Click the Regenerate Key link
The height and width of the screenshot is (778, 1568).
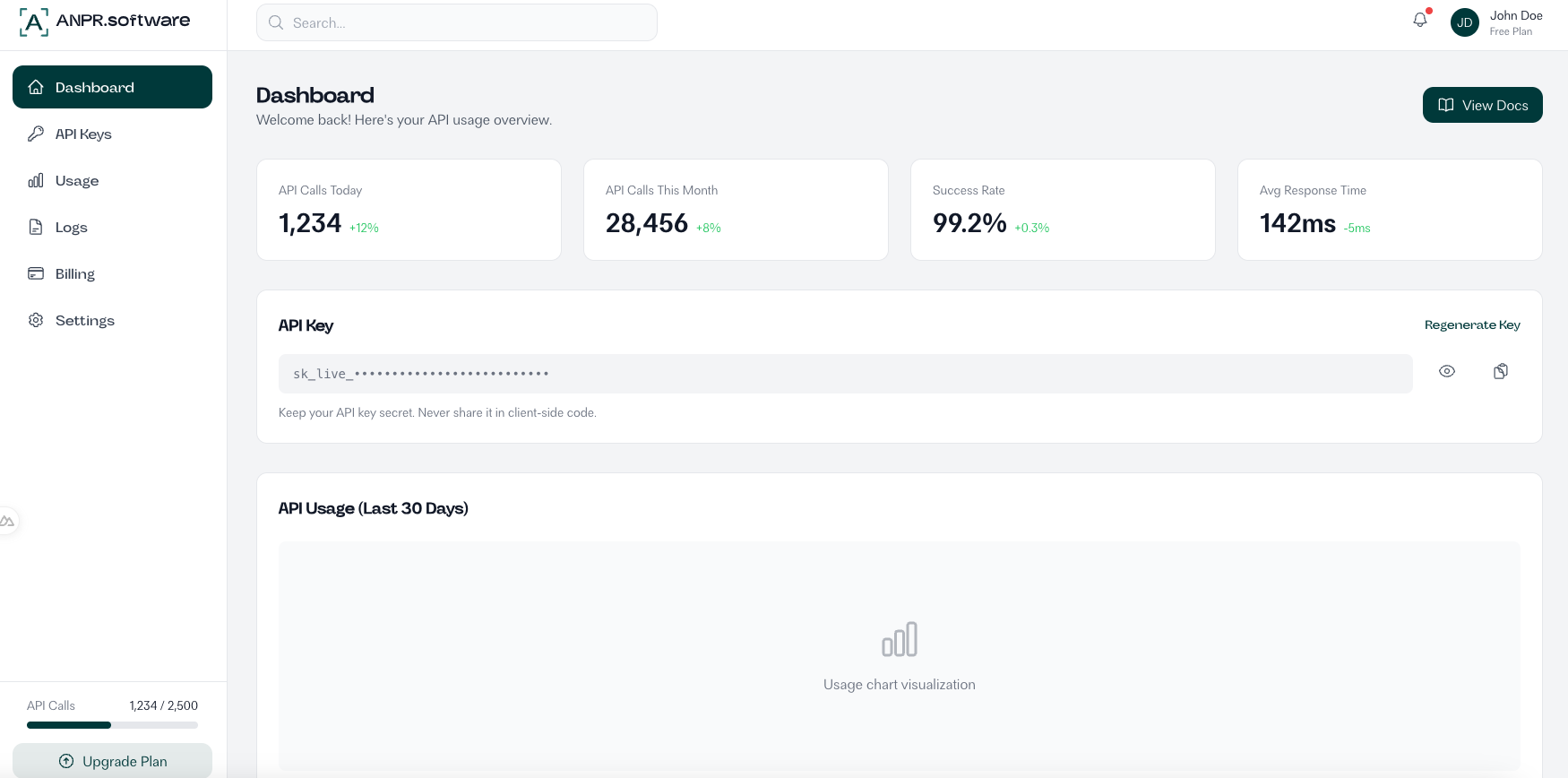[1472, 325]
